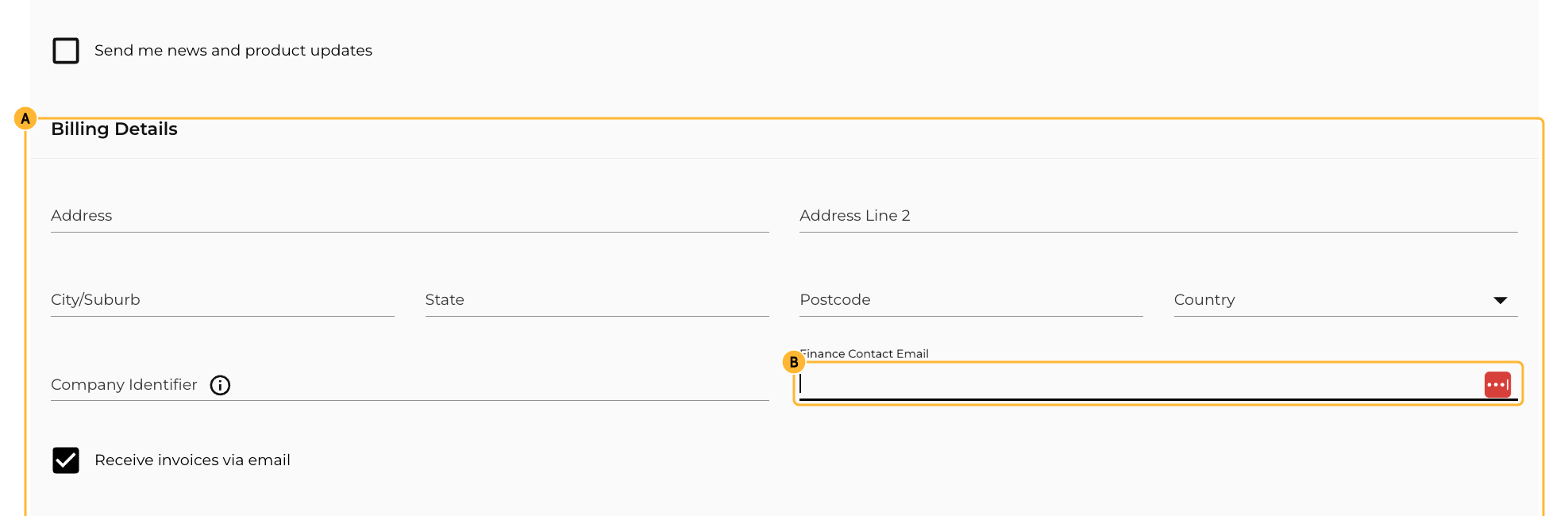Click the info icon beside Company Identifier

(220, 385)
